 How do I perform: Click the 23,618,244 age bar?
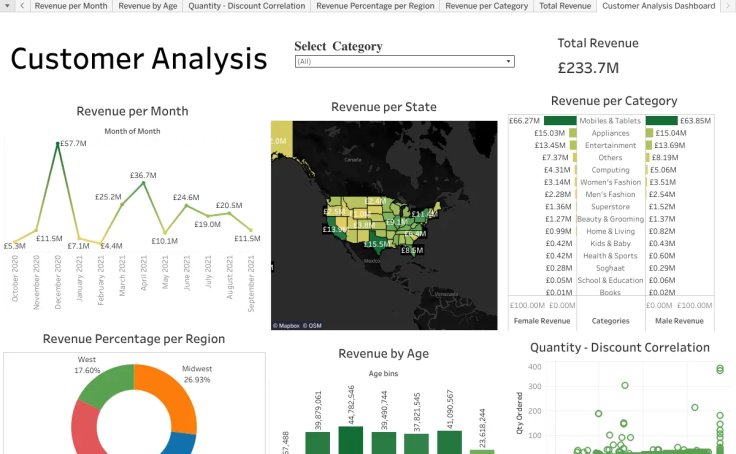tap(482, 452)
